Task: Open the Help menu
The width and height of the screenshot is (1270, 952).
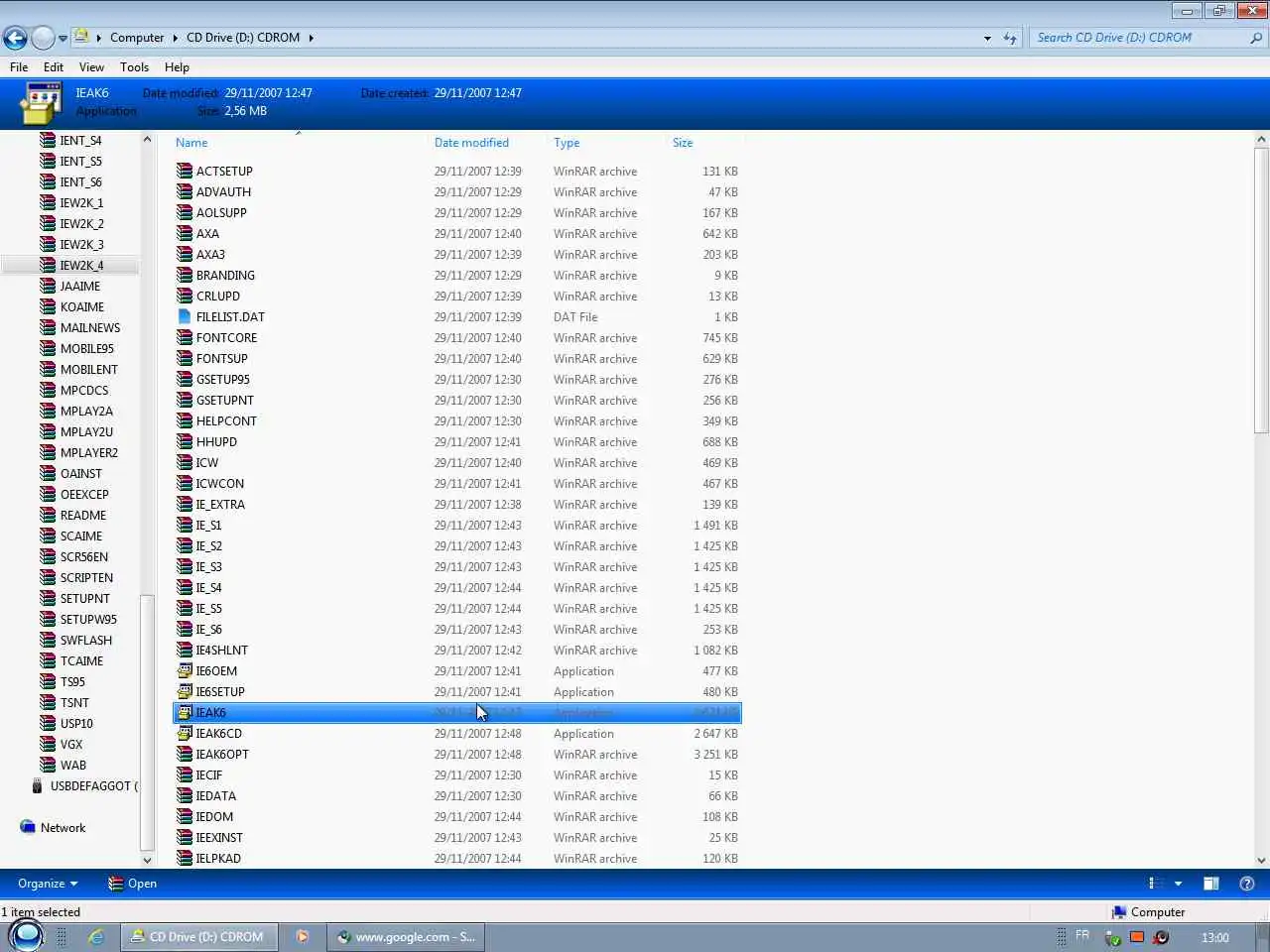Action: (x=177, y=67)
